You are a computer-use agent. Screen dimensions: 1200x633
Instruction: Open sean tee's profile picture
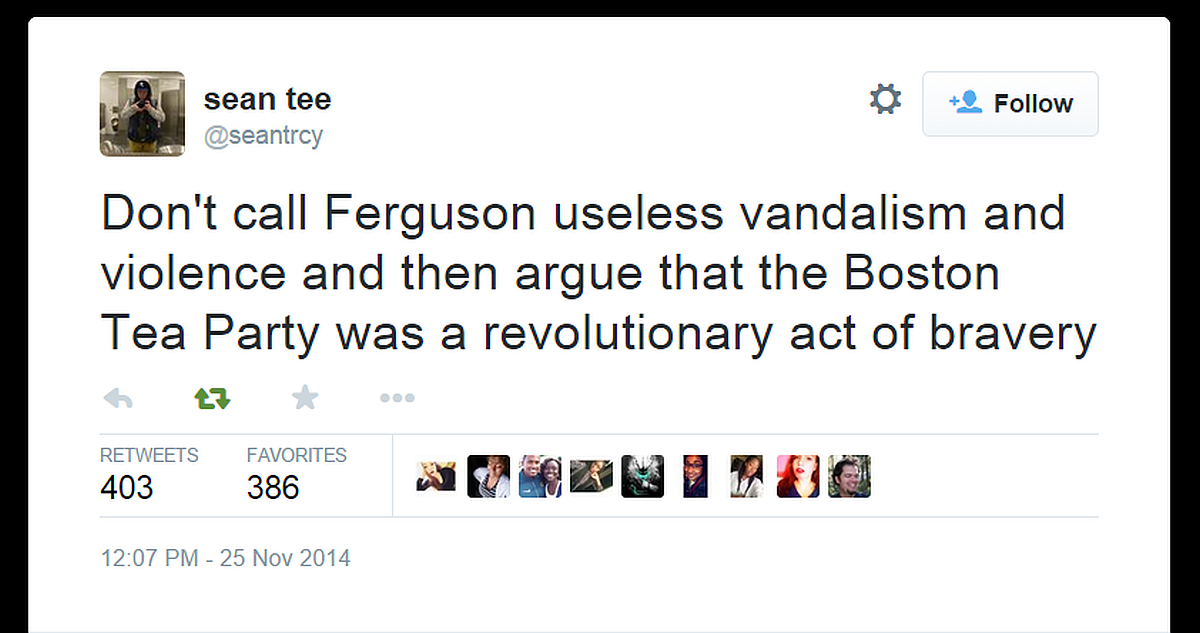pos(142,114)
